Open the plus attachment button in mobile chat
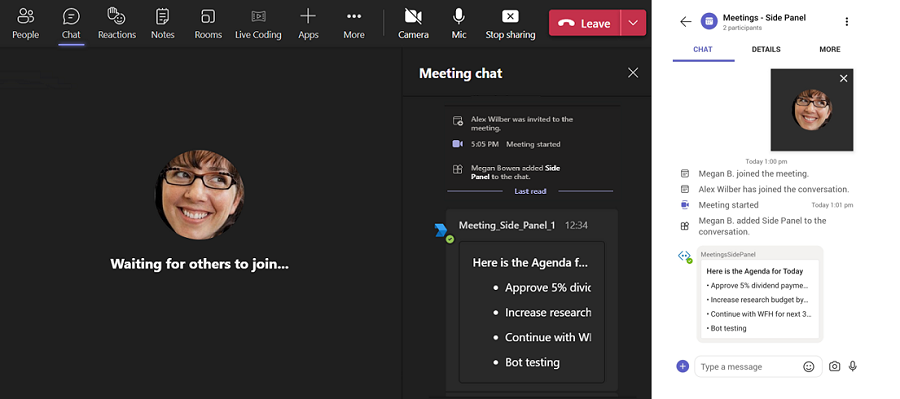This screenshot has height=399, width=900. pyautogui.click(x=682, y=366)
